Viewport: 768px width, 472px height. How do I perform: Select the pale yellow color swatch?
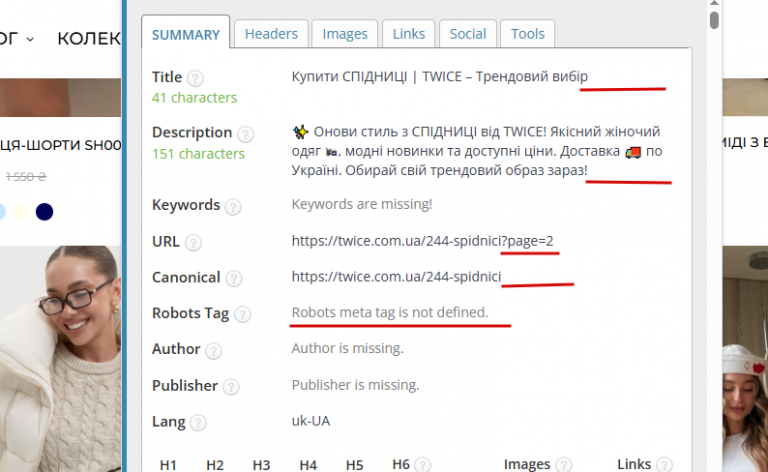21,212
